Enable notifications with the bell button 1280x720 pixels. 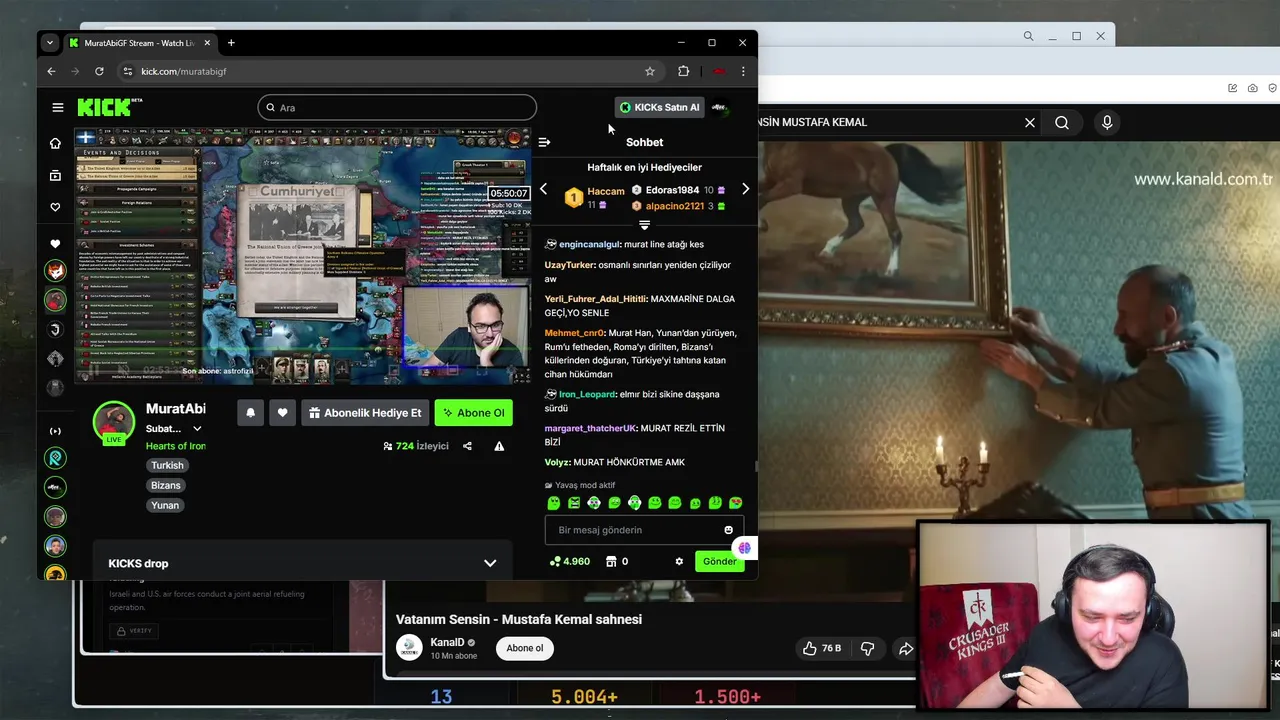pos(250,413)
